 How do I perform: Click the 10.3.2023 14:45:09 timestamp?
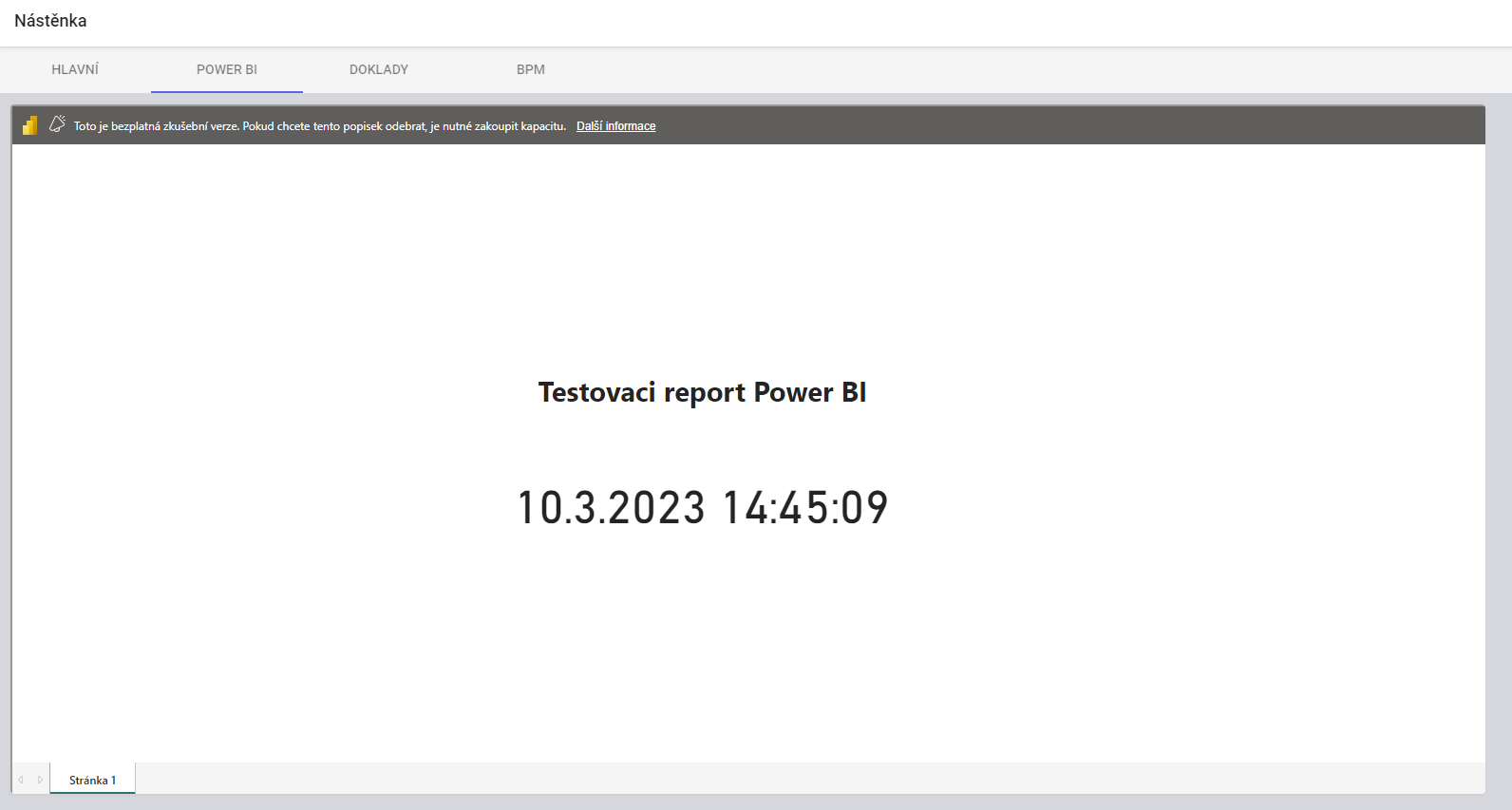click(x=702, y=507)
